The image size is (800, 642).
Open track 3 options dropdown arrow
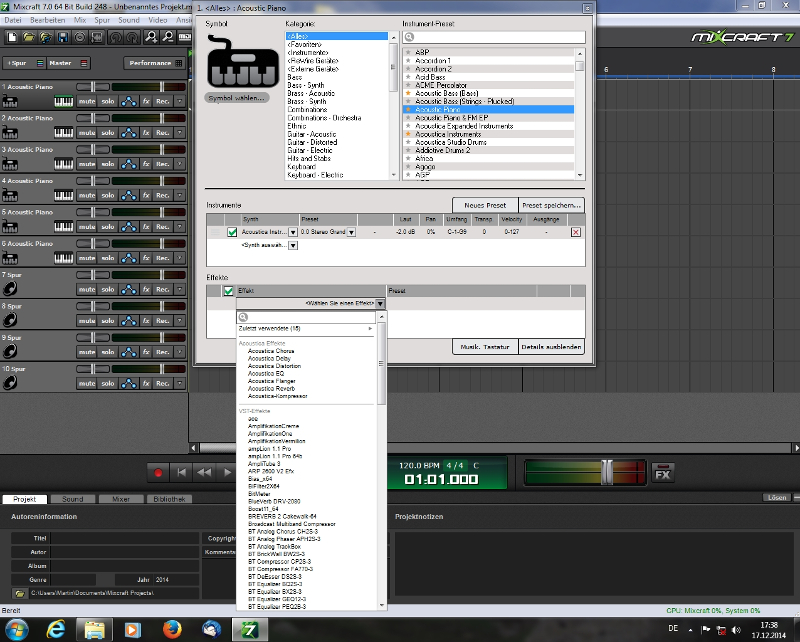click(180, 164)
